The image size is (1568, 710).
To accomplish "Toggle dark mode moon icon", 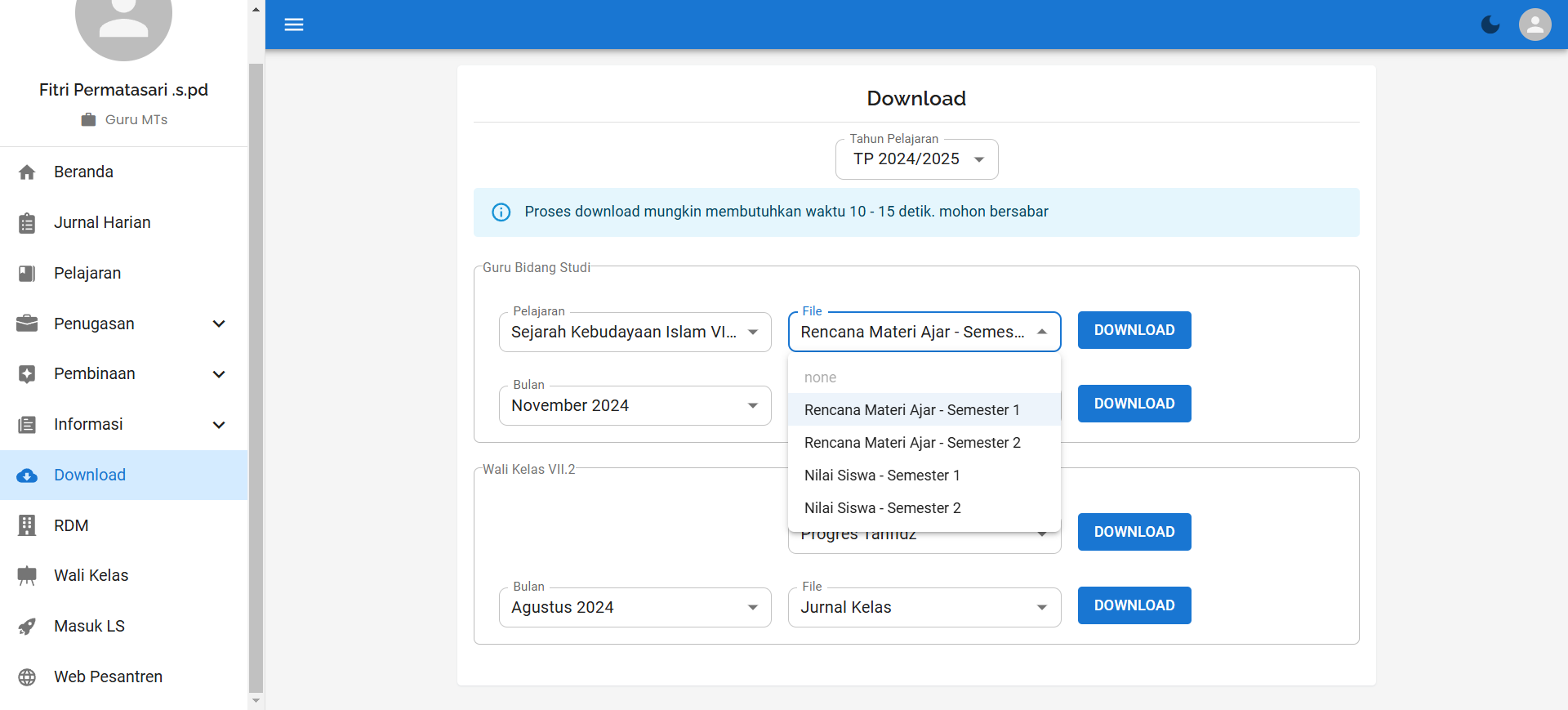I will point(1490,25).
